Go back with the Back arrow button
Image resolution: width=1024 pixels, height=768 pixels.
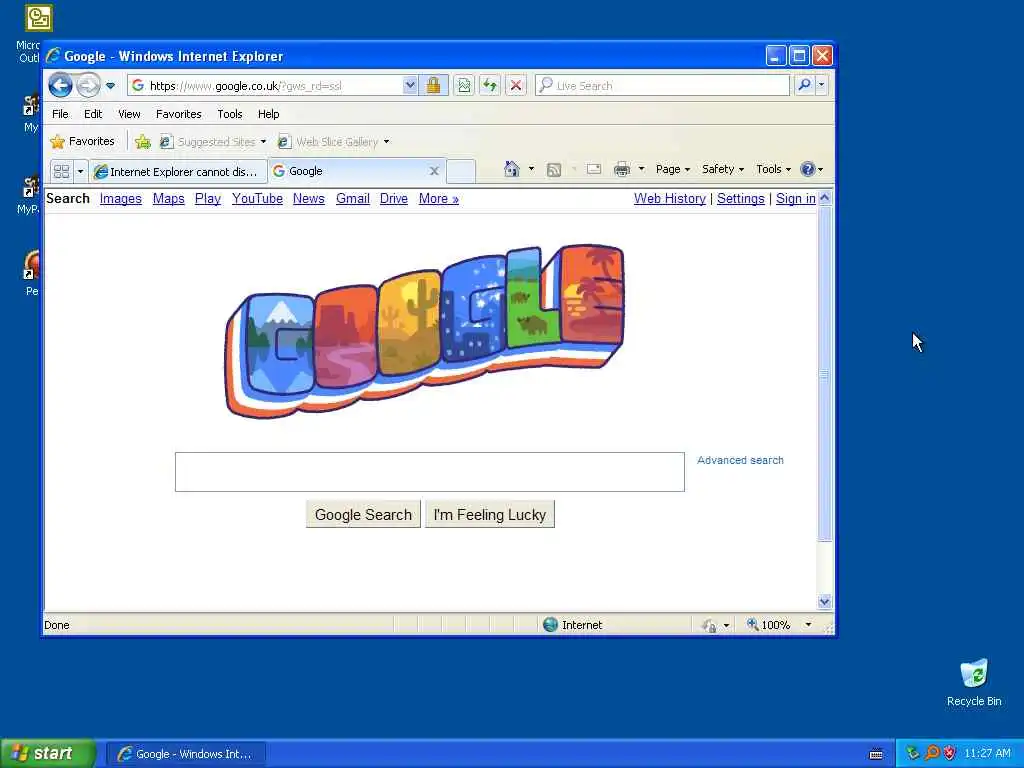tap(60, 85)
